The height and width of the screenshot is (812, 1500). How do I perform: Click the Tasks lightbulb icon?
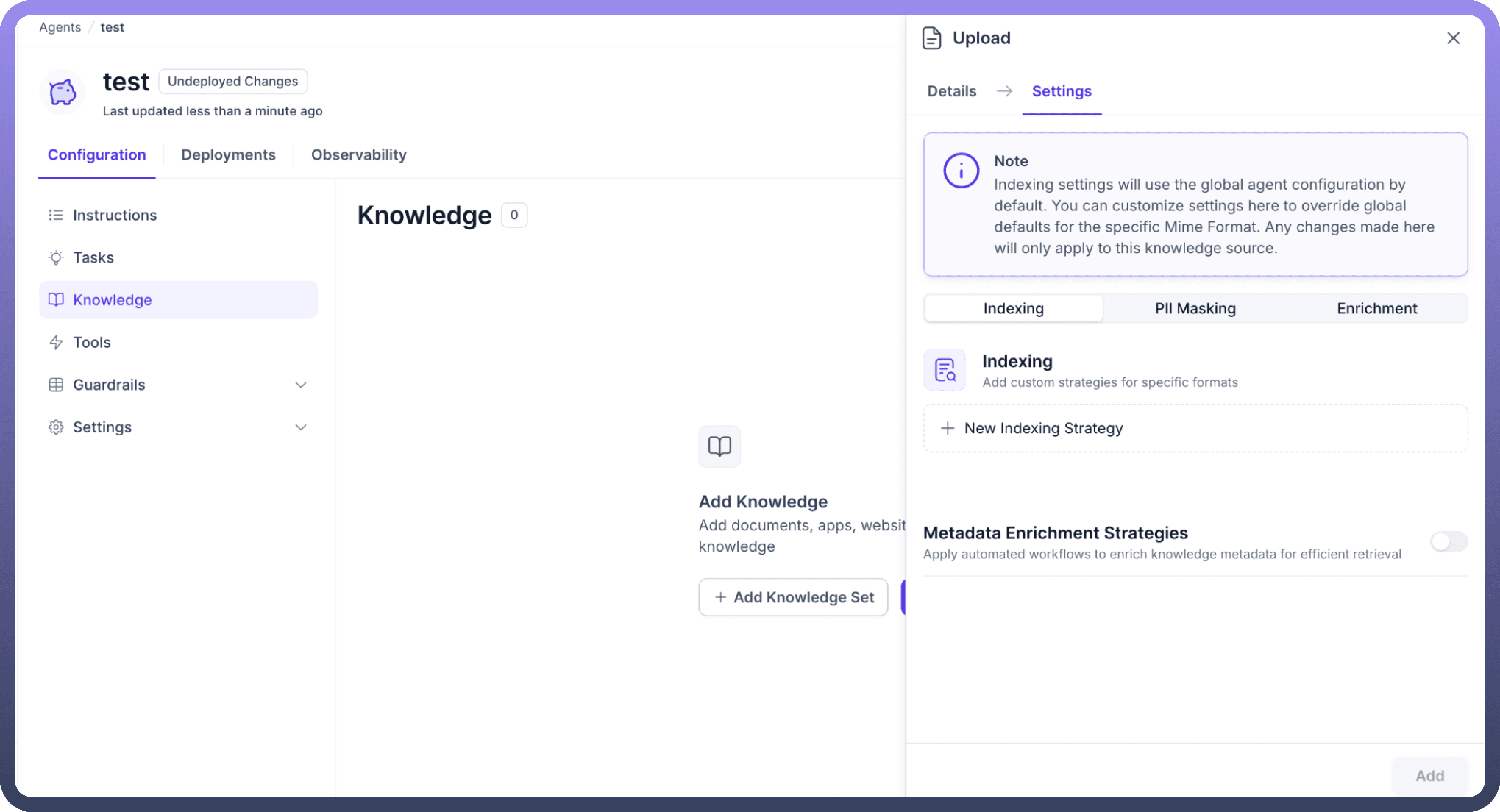(x=56, y=258)
